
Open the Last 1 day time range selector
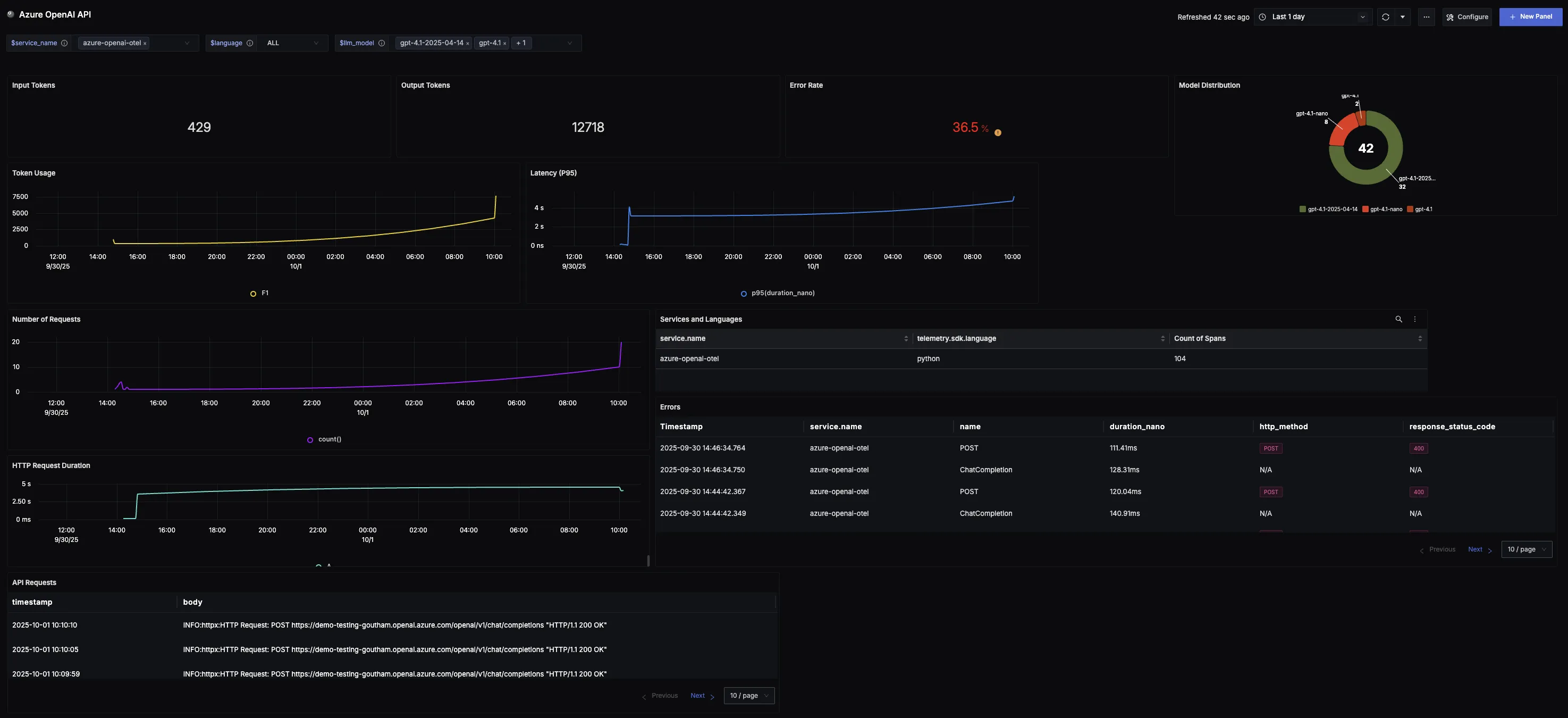coord(1312,17)
